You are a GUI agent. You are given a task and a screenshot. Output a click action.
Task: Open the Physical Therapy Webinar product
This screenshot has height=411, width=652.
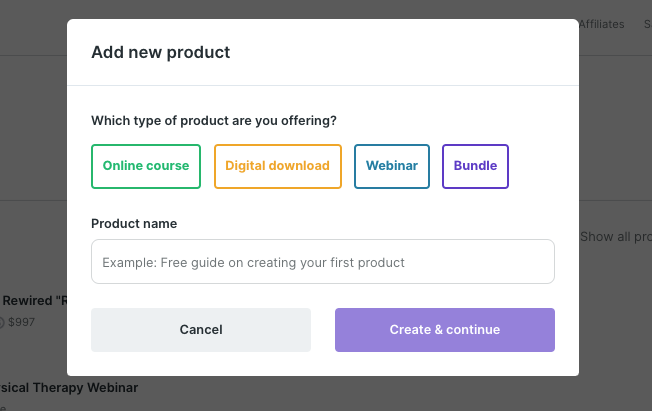tap(68, 387)
